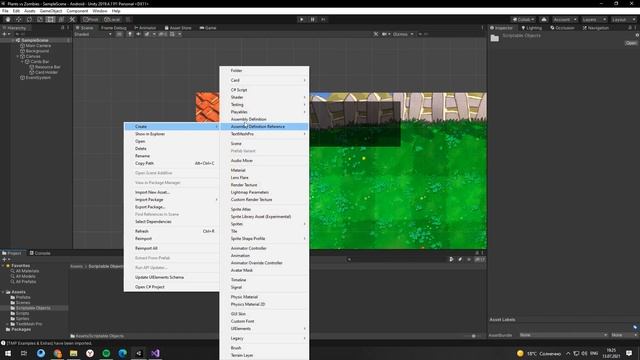Toggle Local/Global handle rotation
This screenshot has height=360, width=640.
click(x=112, y=20)
